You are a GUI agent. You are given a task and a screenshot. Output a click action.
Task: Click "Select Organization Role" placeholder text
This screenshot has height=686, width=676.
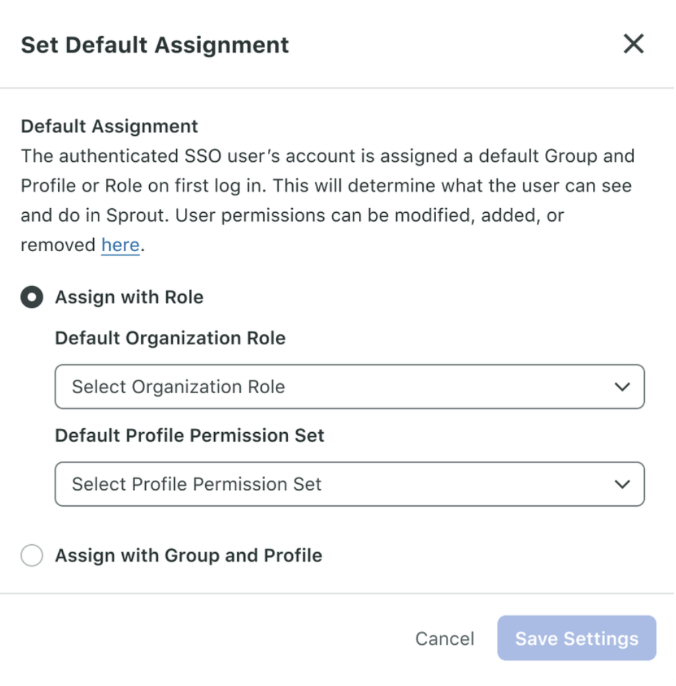pyautogui.click(x=179, y=387)
